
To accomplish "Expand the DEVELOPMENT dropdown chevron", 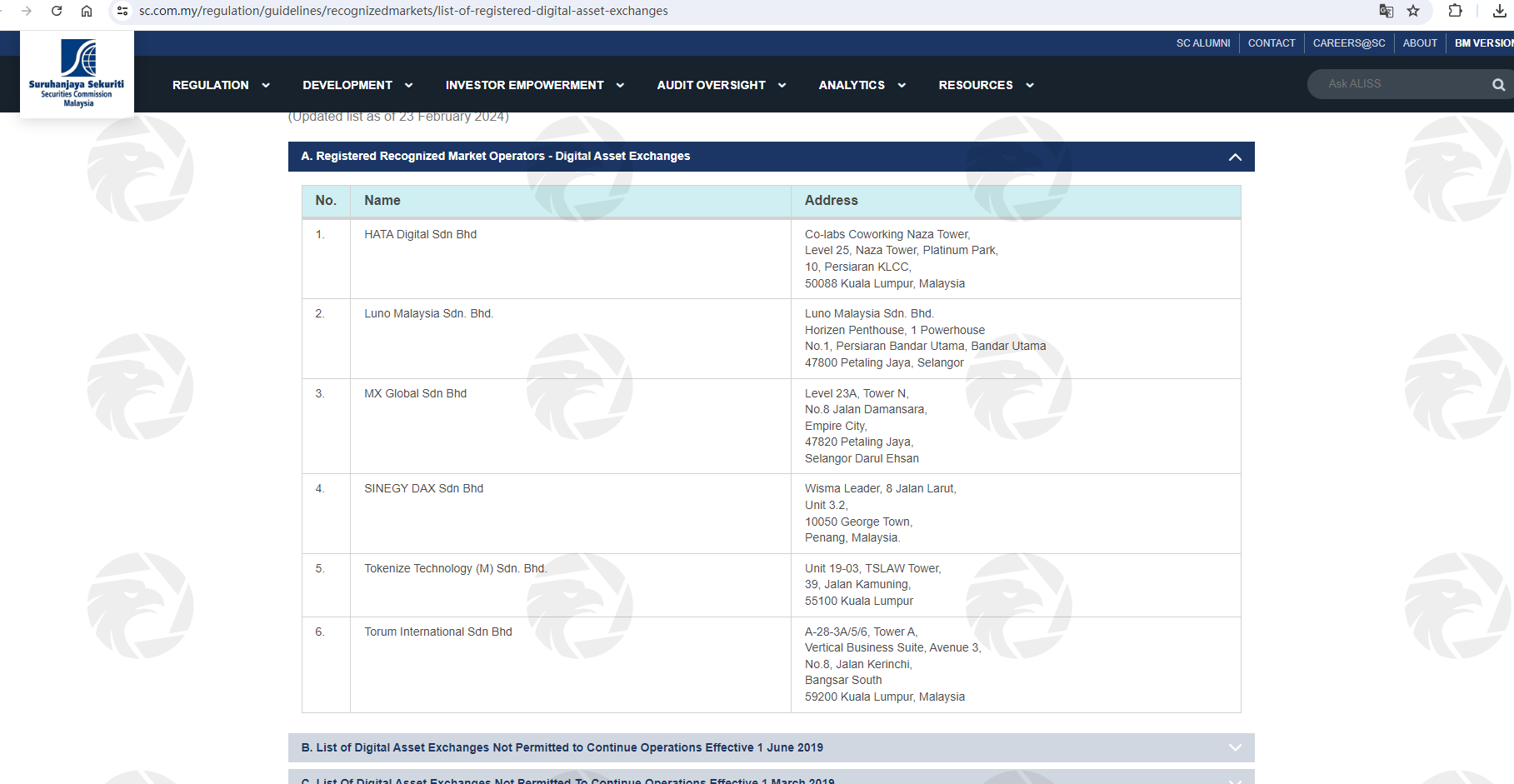I will [x=409, y=85].
